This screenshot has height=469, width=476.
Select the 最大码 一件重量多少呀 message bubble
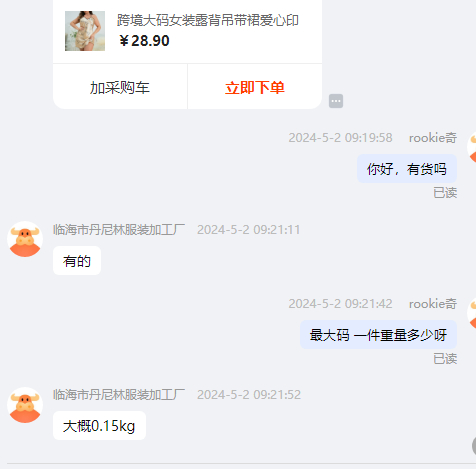click(x=378, y=335)
